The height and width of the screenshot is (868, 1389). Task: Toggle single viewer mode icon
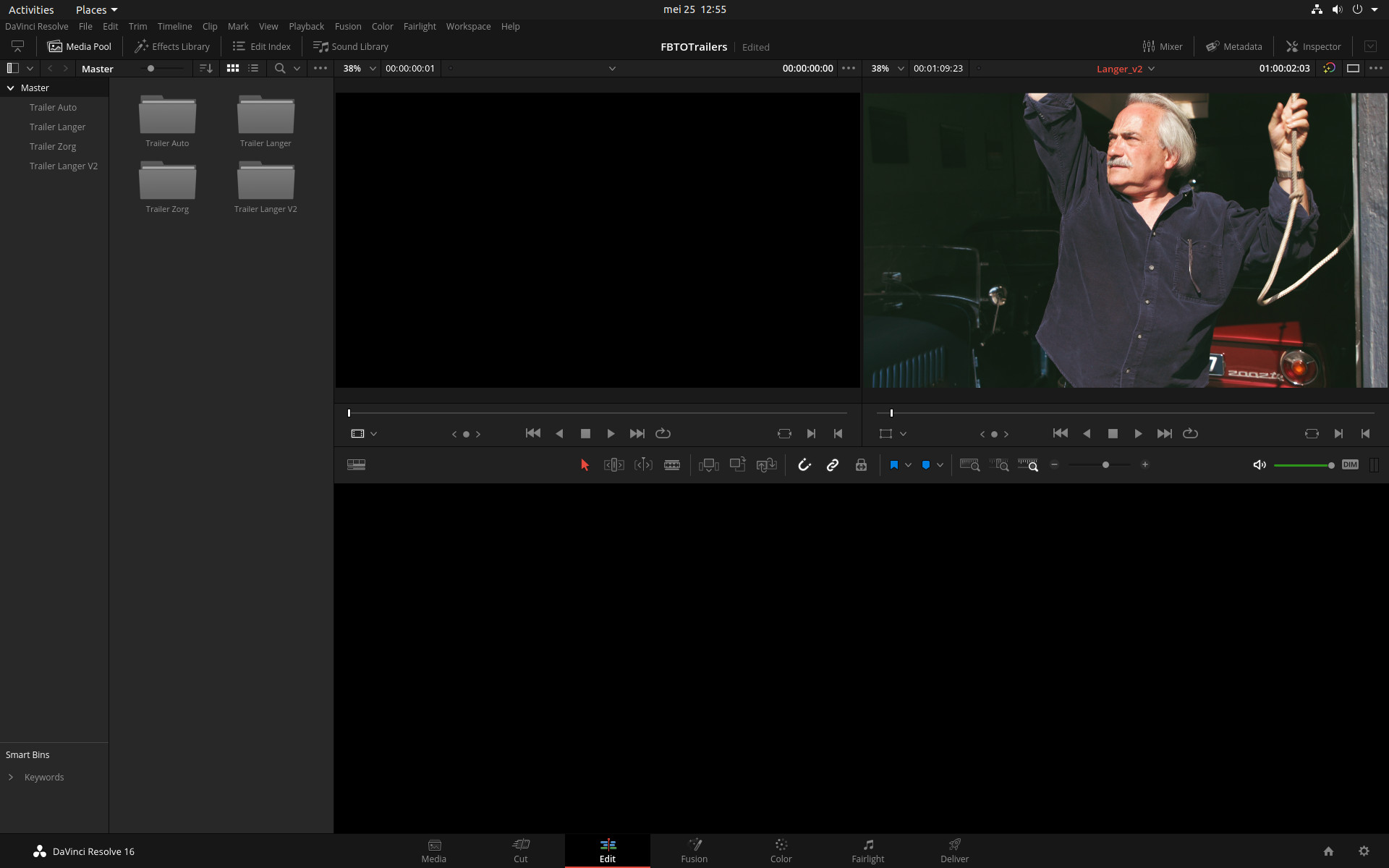(1353, 68)
